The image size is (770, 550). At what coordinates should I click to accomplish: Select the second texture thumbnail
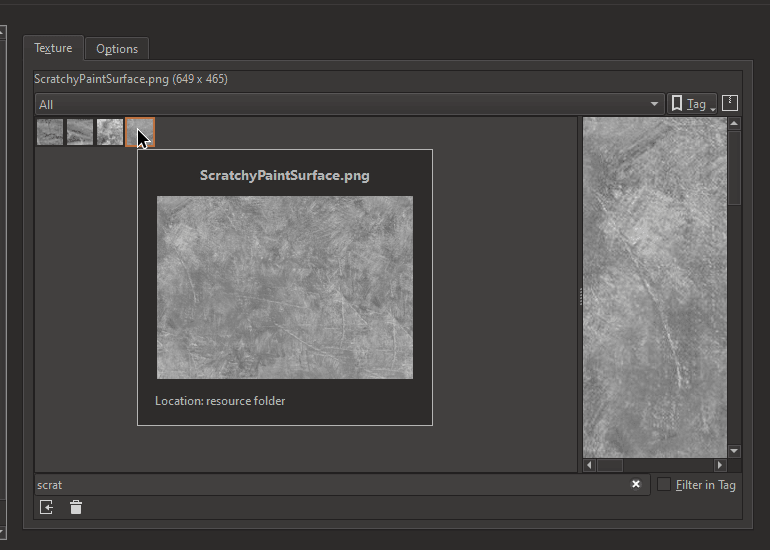(x=80, y=132)
